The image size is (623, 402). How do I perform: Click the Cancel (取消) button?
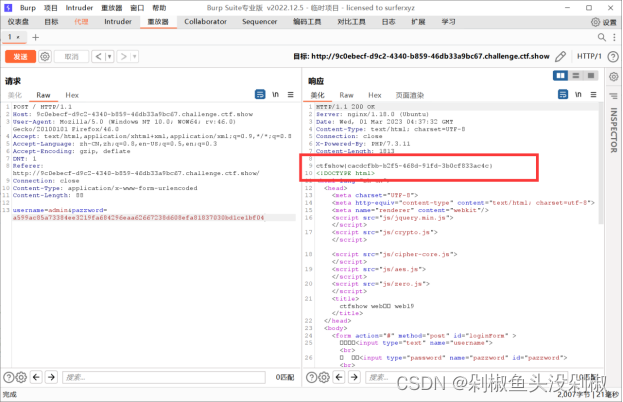click(72, 56)
